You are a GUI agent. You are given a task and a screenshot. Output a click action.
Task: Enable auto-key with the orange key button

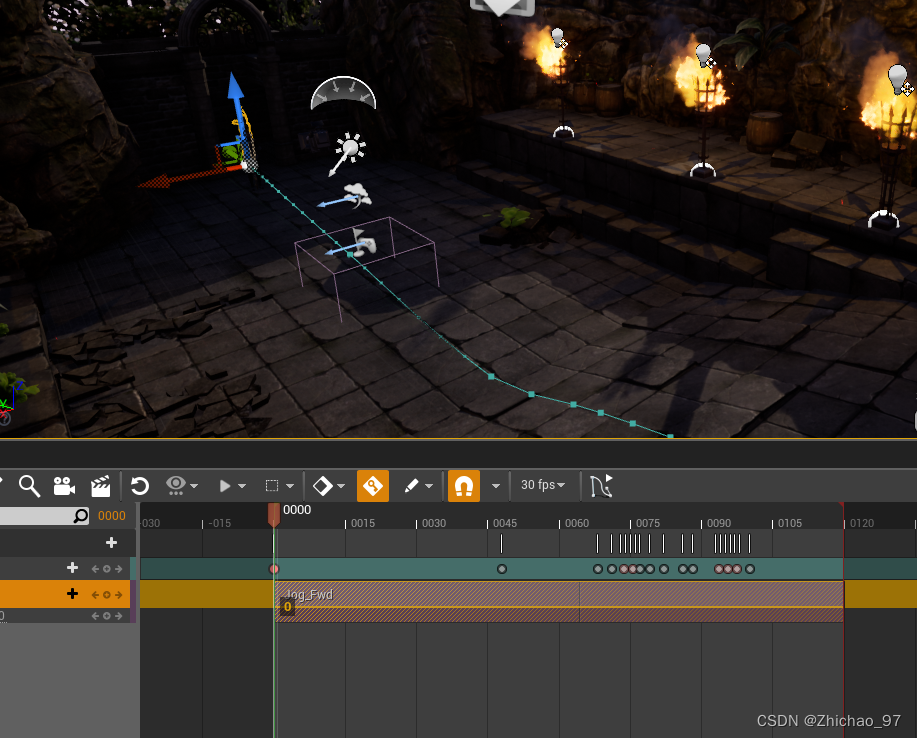[373, 485]
